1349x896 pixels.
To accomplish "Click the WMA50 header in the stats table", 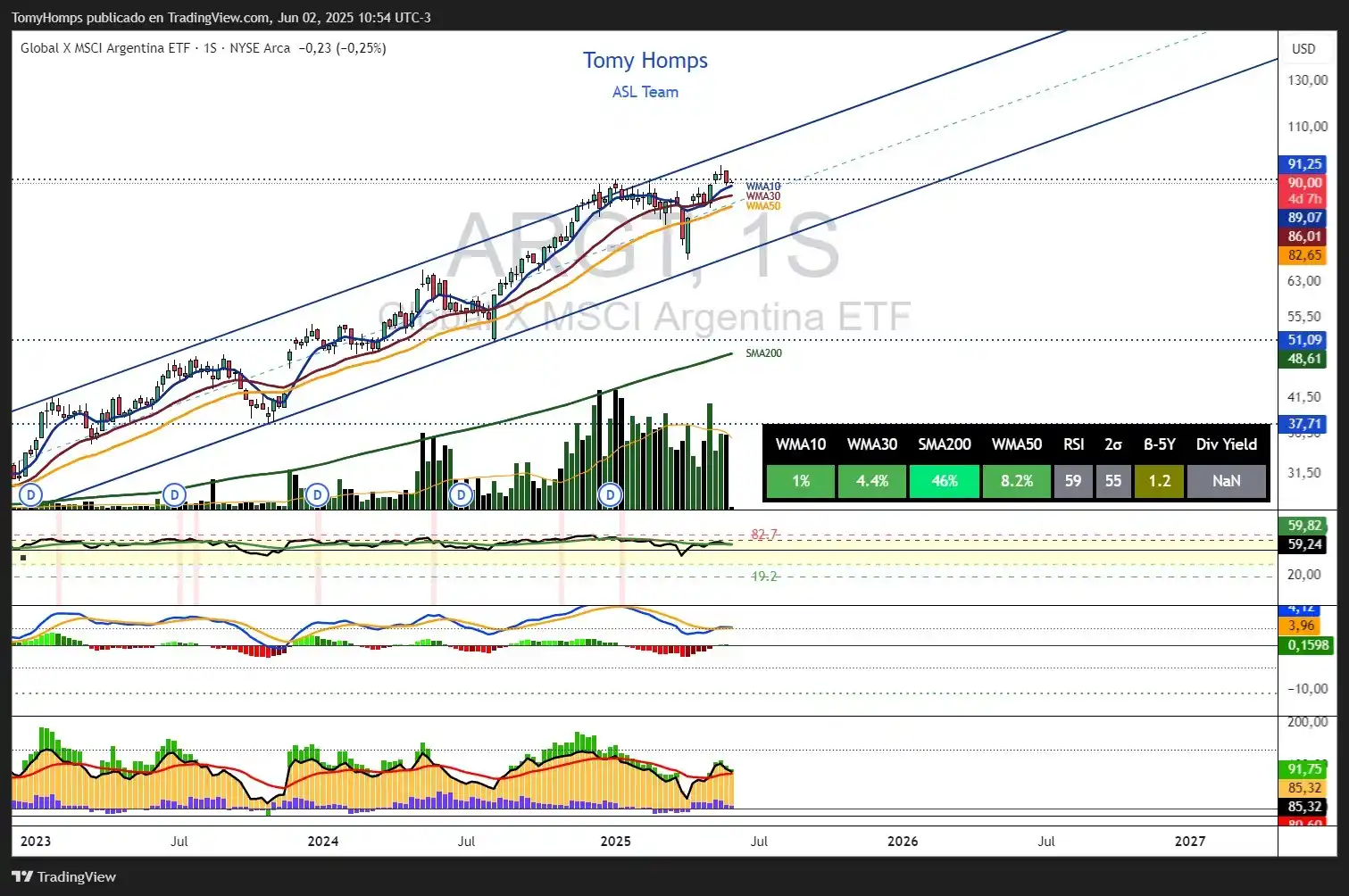I will point(1017,444).
